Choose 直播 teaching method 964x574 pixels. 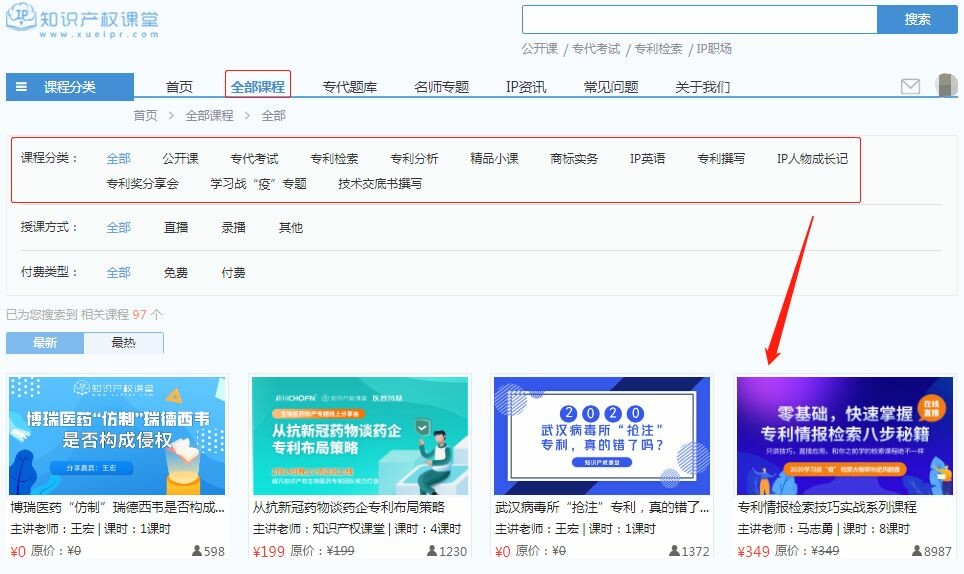click(176, 227)
